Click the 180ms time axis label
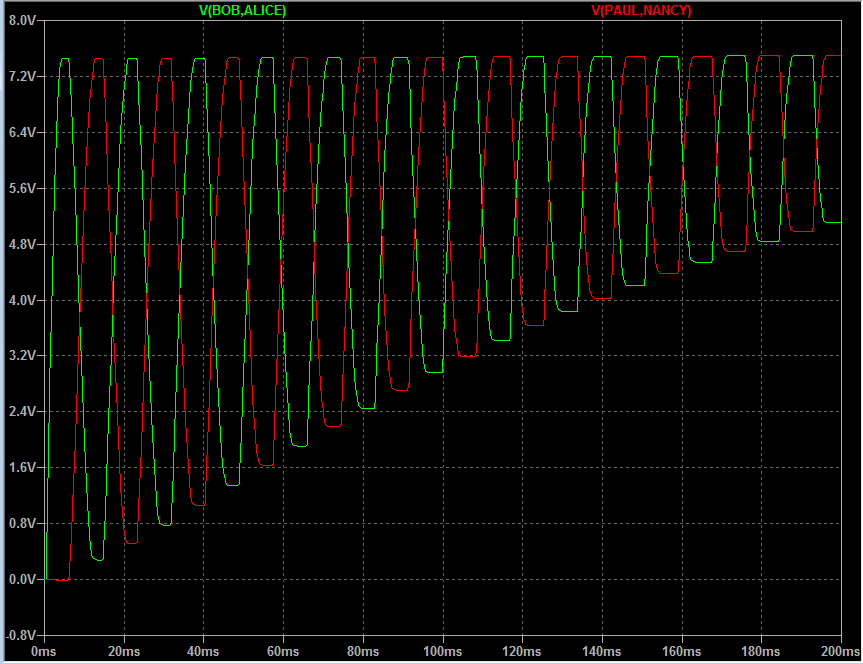This screenshot has height=664, width=863. (761, 652)
